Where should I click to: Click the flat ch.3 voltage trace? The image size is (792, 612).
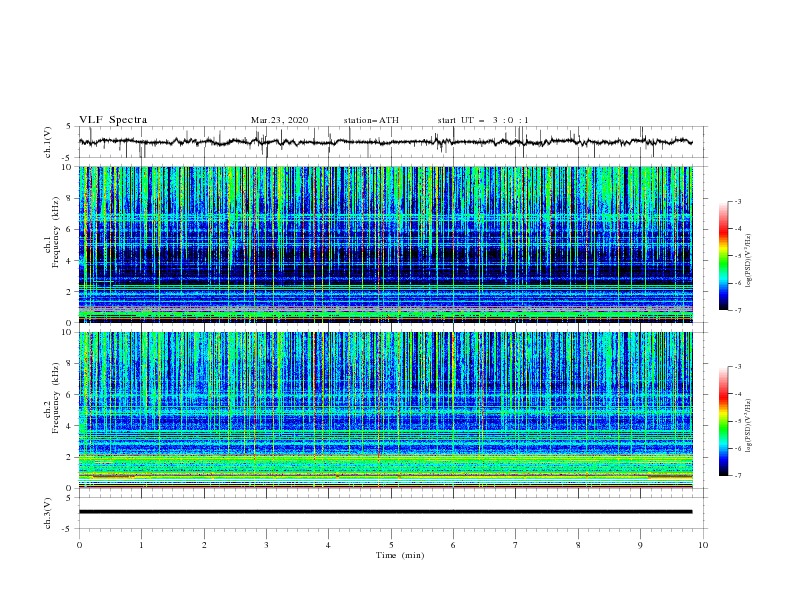pos(385,512)
